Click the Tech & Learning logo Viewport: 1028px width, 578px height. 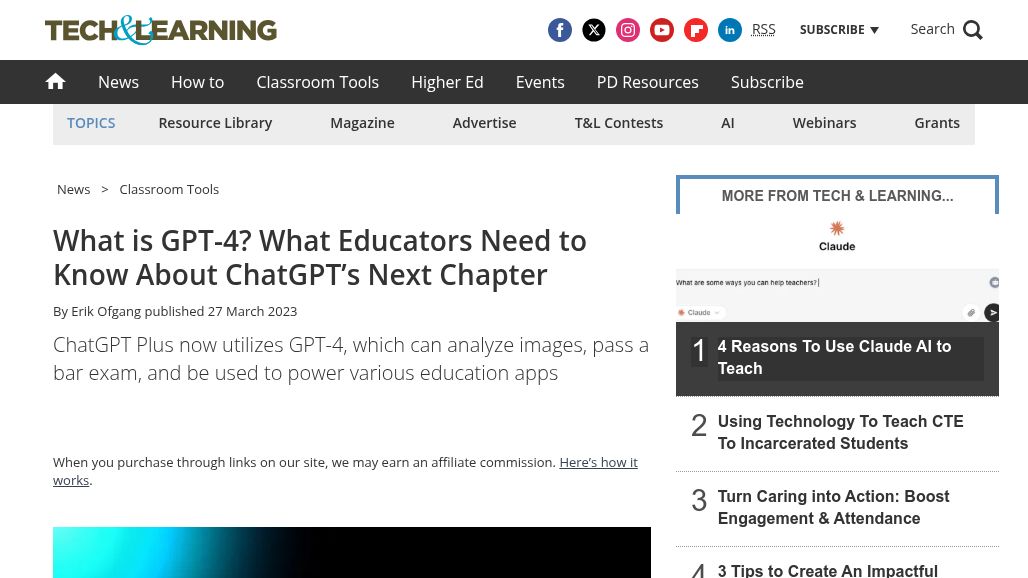point(161,30)
